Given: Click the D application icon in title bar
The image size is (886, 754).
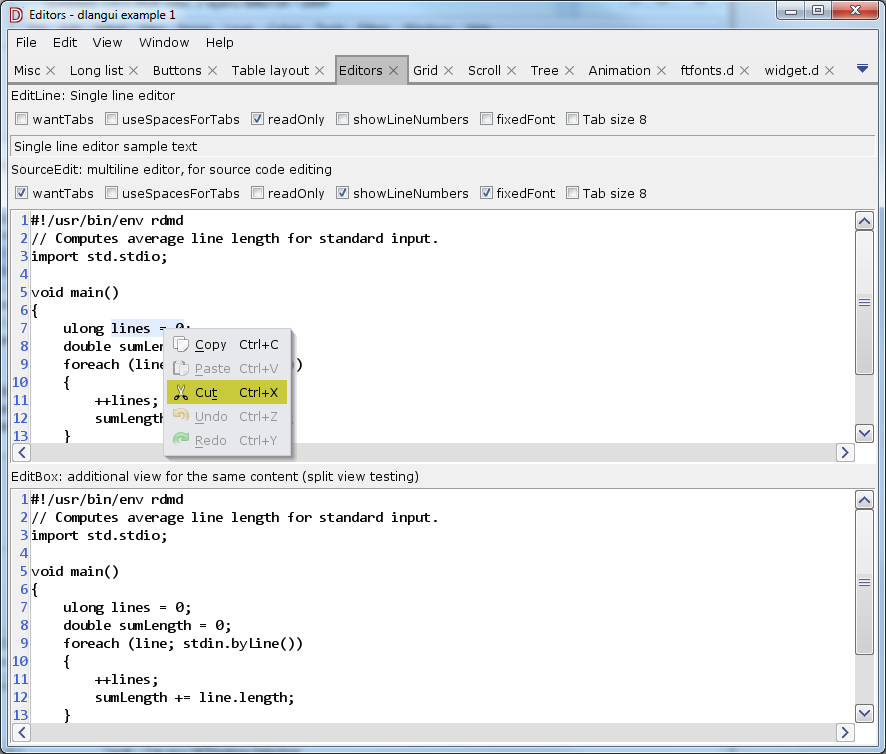Looking at the screenshot, I should pyautogui.click(x=15, y=14).
